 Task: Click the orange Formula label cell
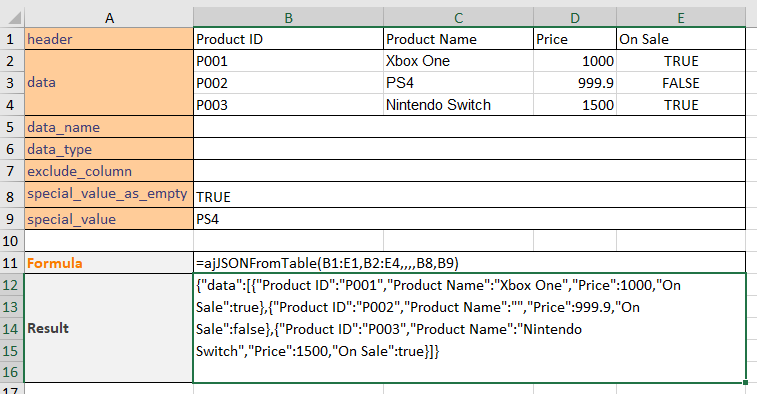tap(109, 263)
